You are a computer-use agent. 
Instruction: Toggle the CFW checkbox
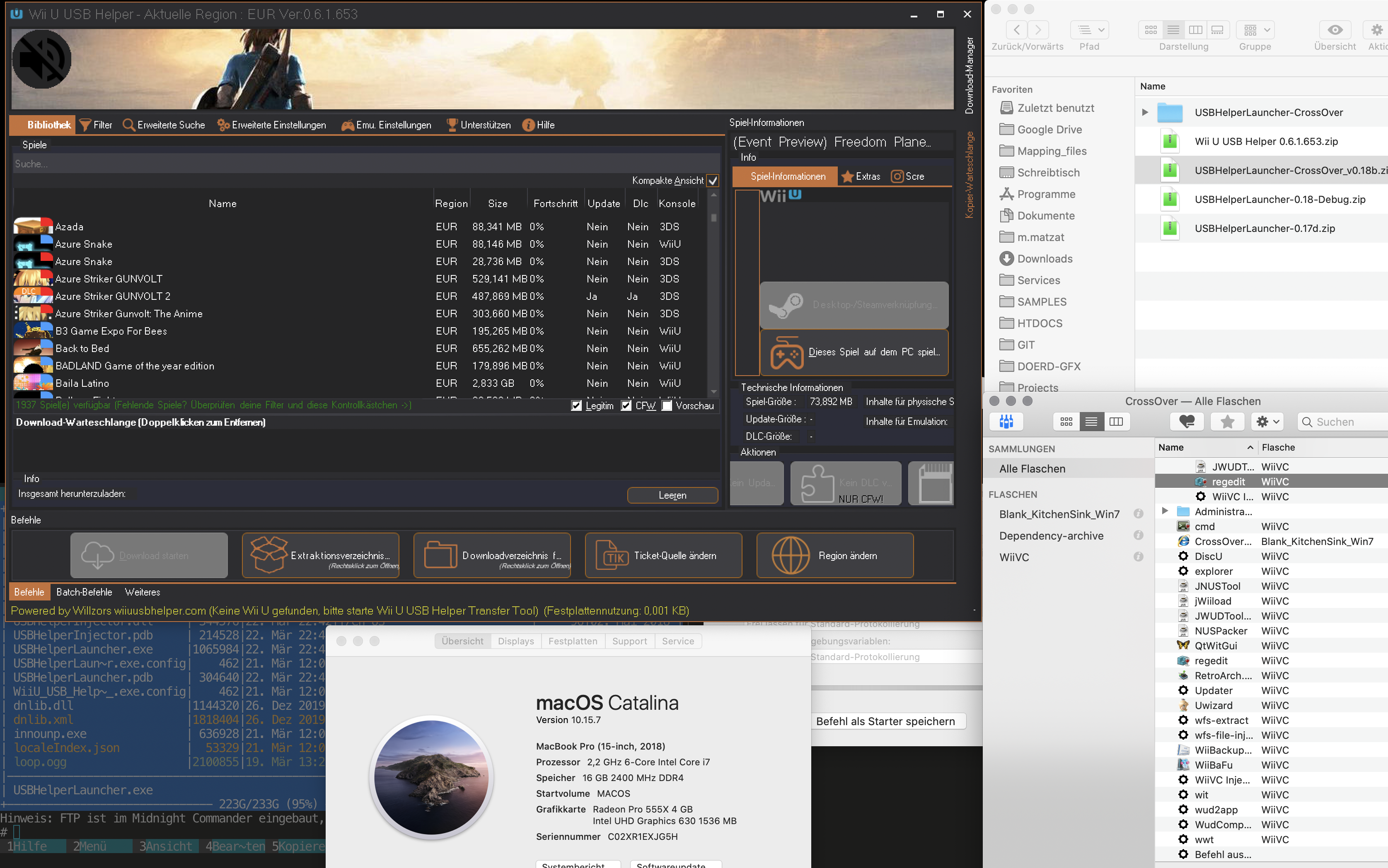coord(626,405)
